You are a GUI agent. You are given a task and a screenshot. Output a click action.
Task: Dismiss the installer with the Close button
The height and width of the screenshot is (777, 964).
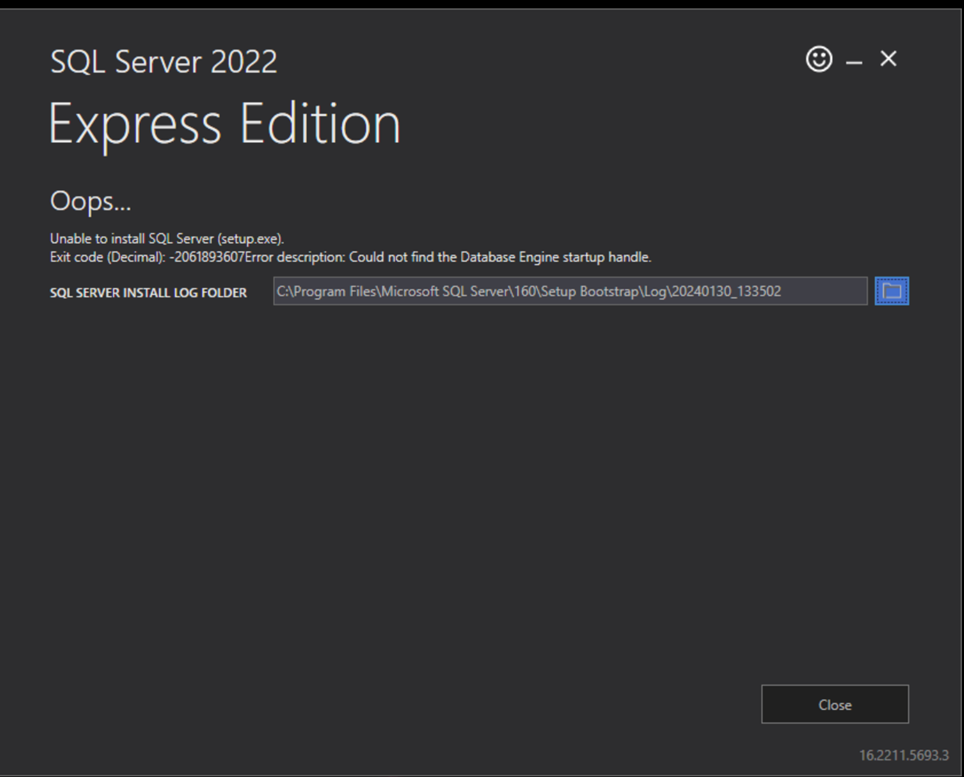[835, 704]
